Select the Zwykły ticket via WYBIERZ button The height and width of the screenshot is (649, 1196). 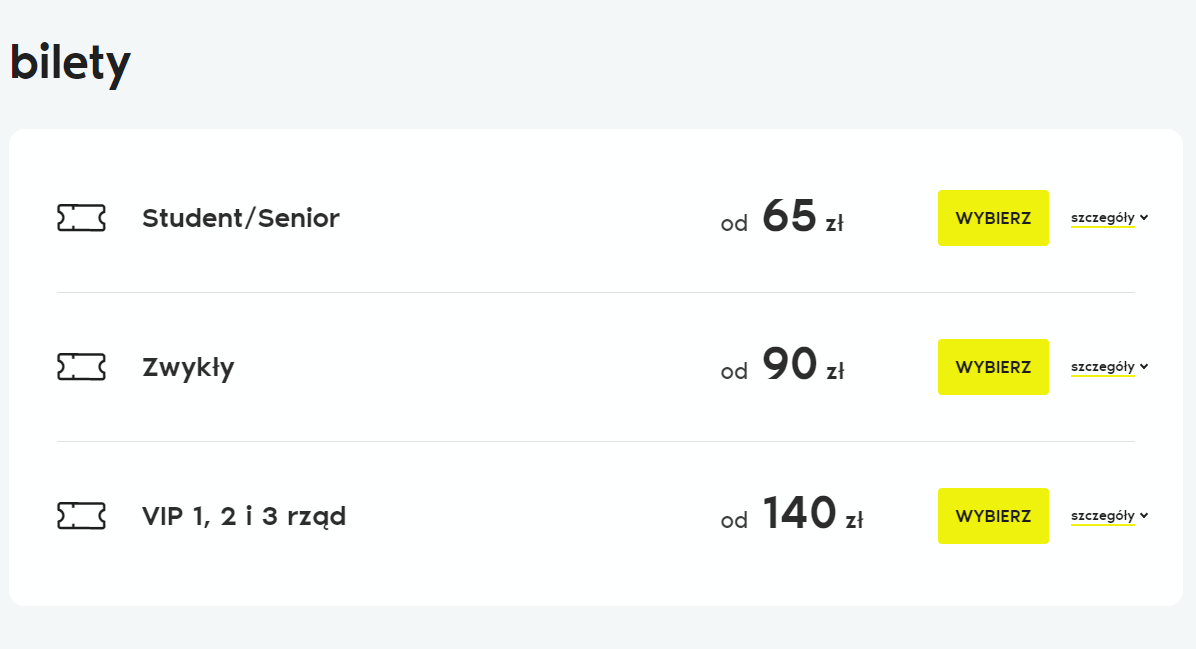(993, 367)
